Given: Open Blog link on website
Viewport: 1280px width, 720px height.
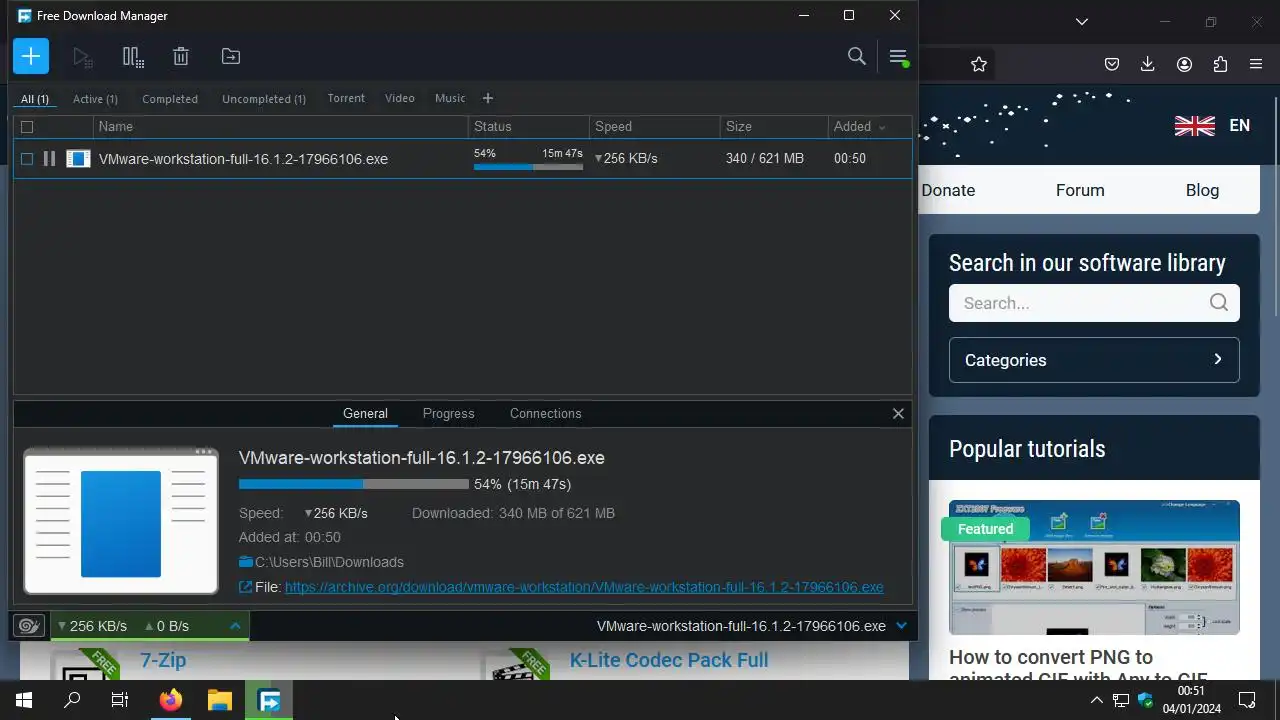Looking at the screenshot, I should [x=1202, y=190].
